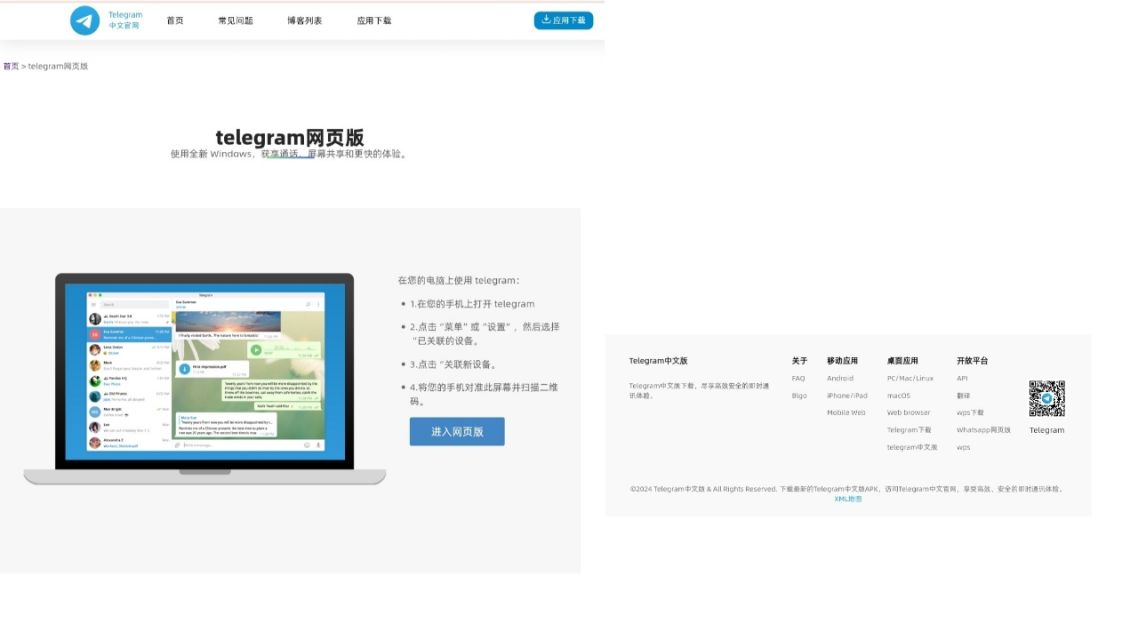The width and height of the screenshot is (1138, 640).
Task: Open the PC/Mac/Linux footer link
Action: (910, 378)
